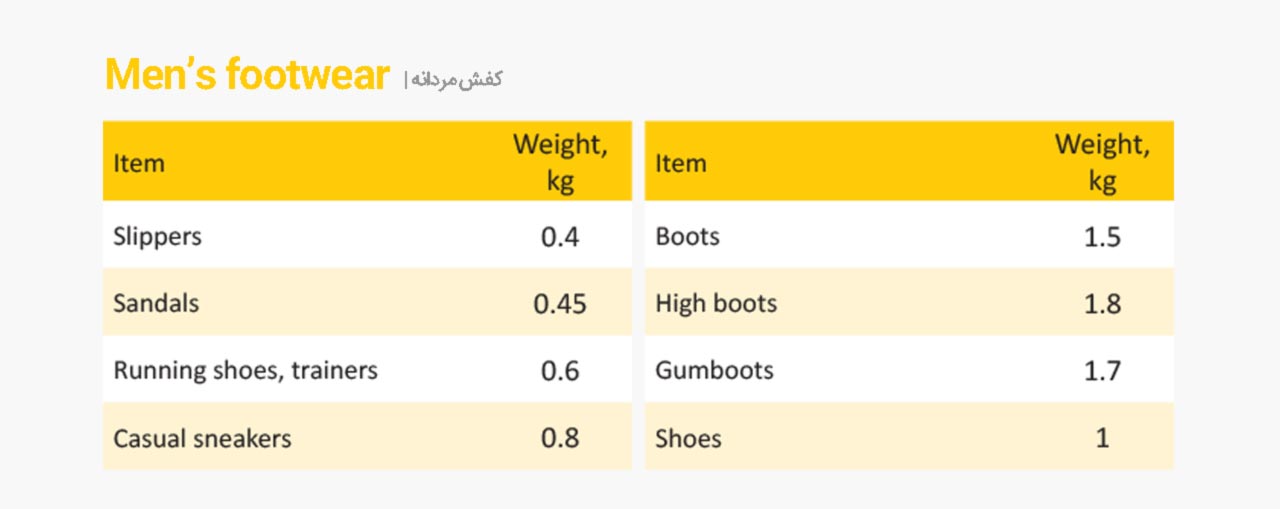Click the left table Item header
Image resolution: width=1280 pixels, height=509 pixels.
coord(139,163)
